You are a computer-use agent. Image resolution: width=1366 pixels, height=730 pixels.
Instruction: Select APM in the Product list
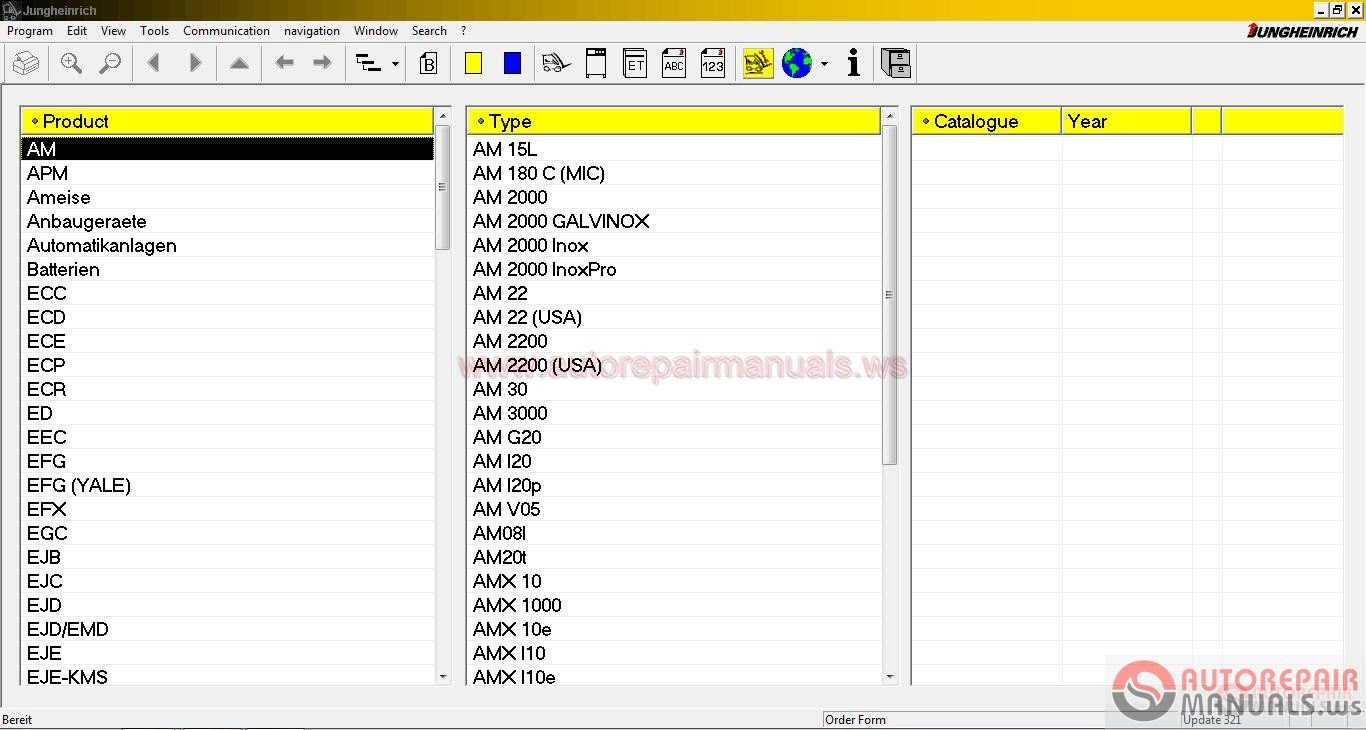pyautogui.click(x=228, y=173)
